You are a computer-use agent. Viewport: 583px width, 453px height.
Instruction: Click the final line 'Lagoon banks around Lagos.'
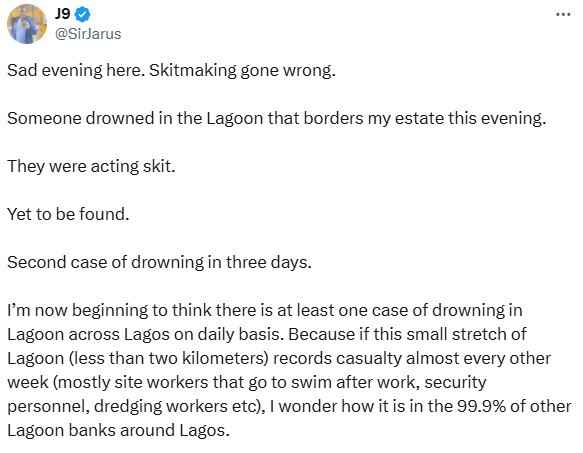click(x=119, y=430)
